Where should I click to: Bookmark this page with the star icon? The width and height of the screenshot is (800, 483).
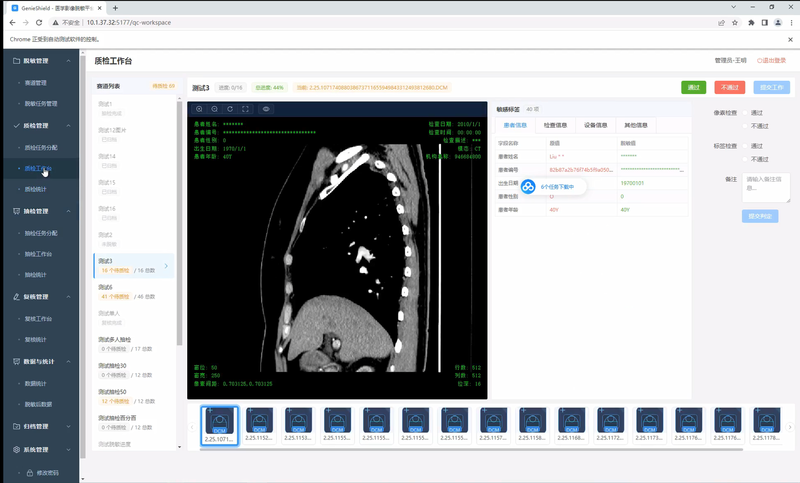735,22
